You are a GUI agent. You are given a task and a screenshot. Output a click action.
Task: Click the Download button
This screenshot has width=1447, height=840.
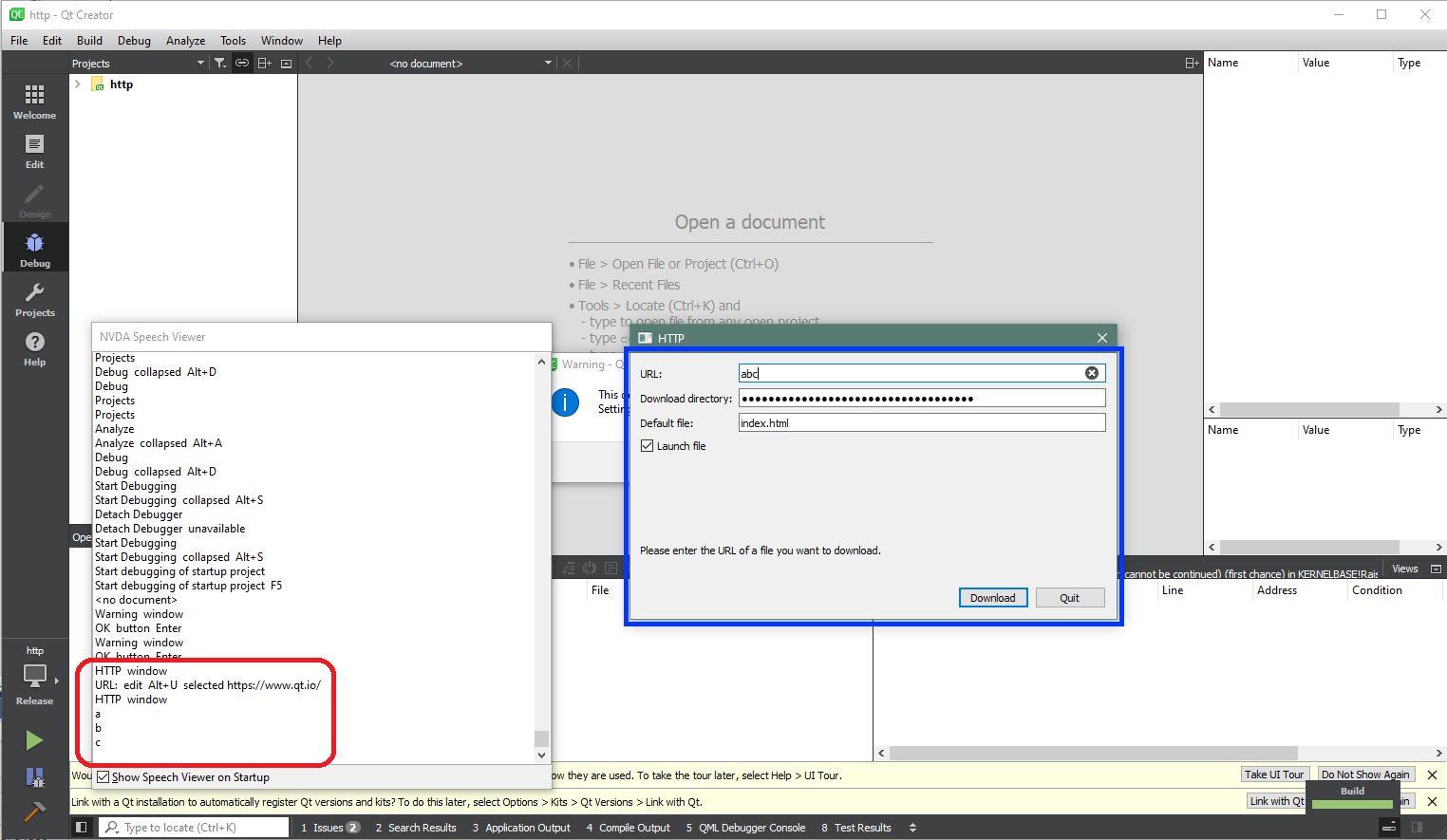pos(992,598)
